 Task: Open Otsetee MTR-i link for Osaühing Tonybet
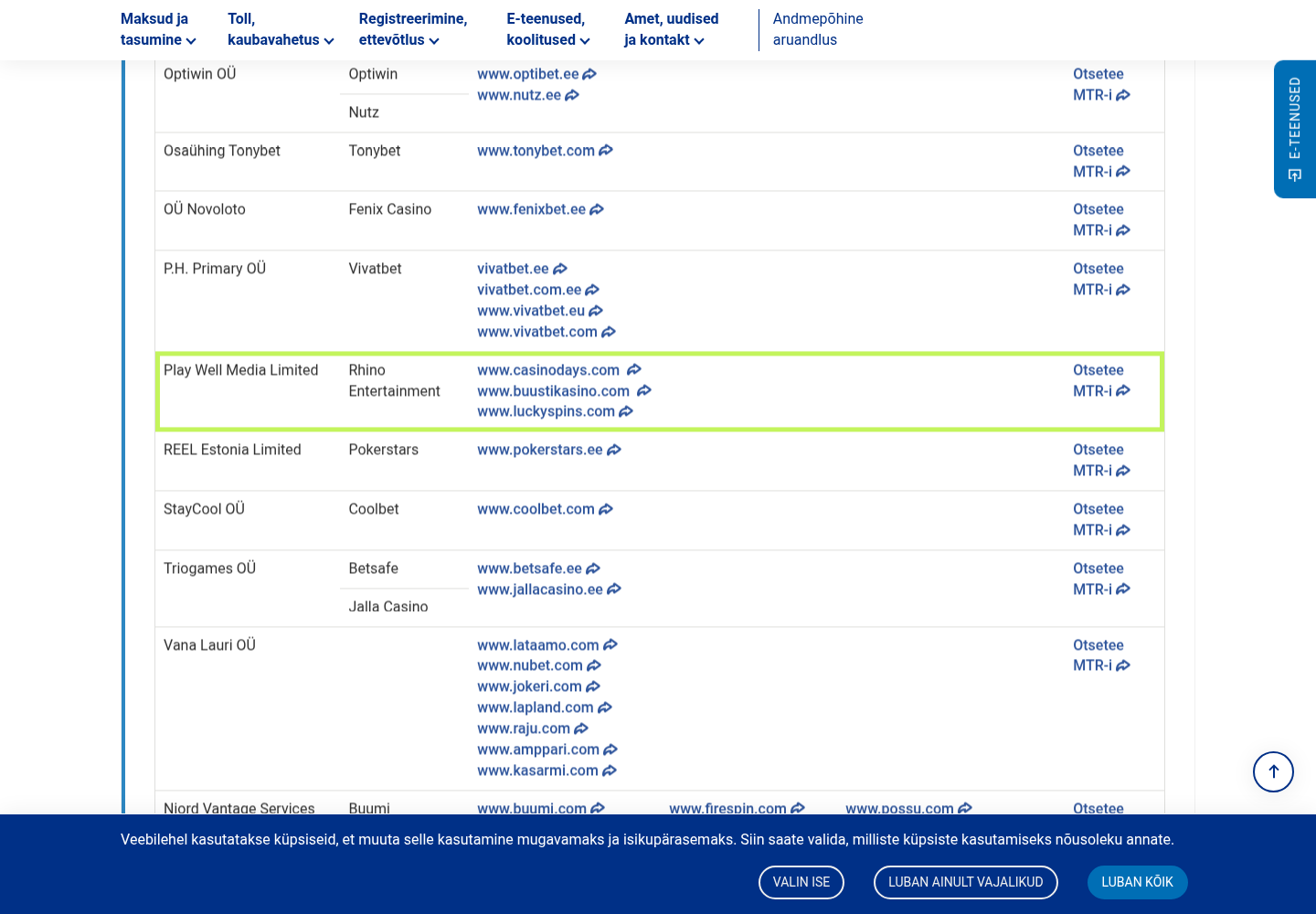point(1101,161)
